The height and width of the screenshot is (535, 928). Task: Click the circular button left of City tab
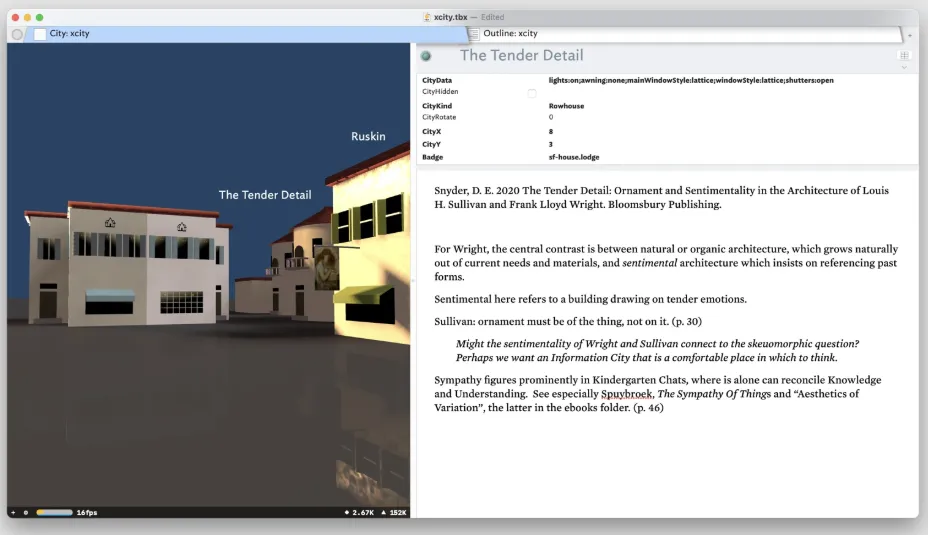point(17,34)
